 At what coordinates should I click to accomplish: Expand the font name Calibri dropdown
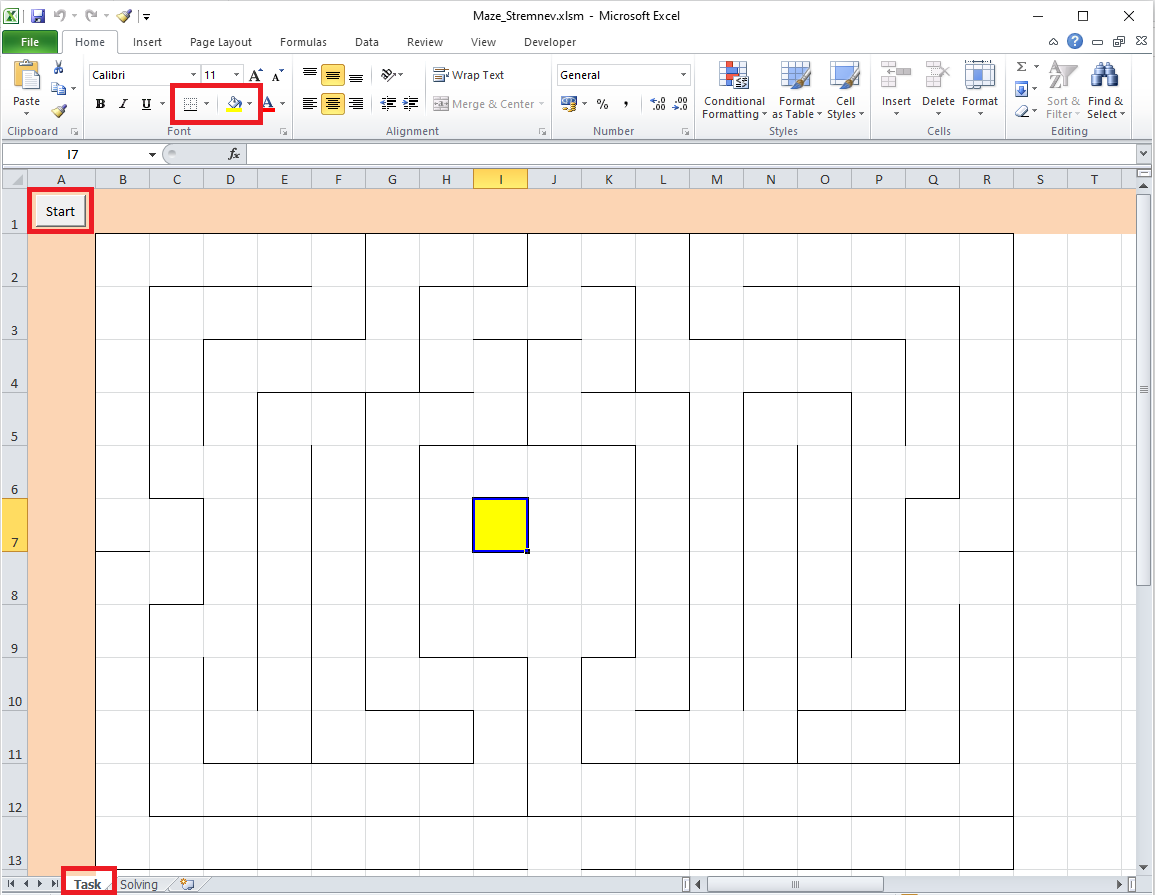pyautogui.click(x=193, y=75)
